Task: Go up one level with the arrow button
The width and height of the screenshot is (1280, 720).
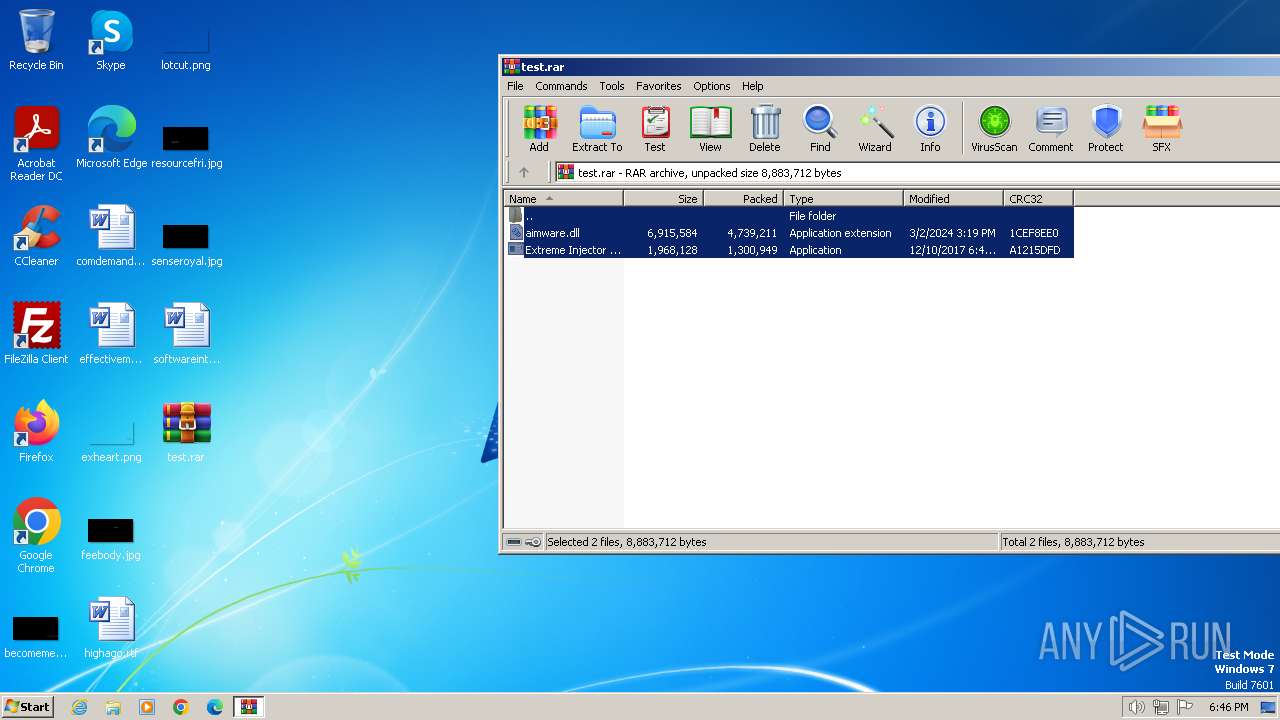Action: click(524, 172)
